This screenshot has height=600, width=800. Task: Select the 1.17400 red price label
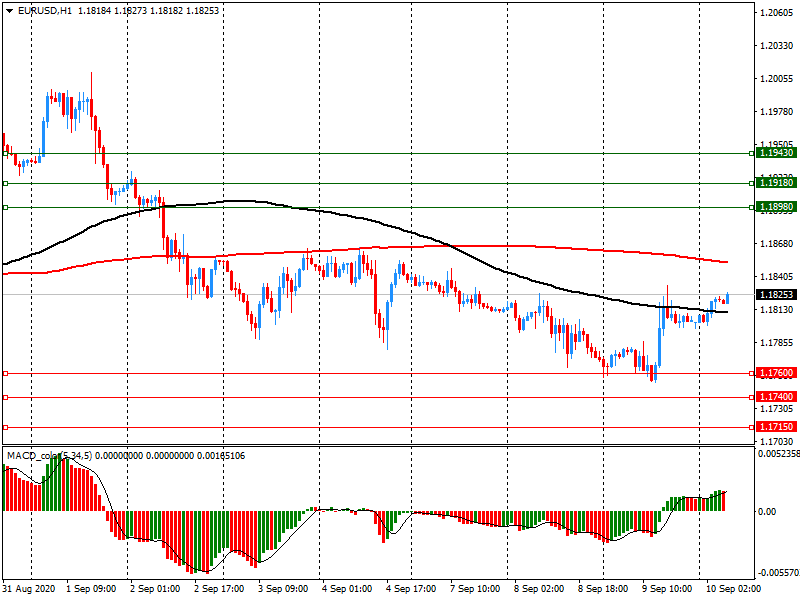776,397
